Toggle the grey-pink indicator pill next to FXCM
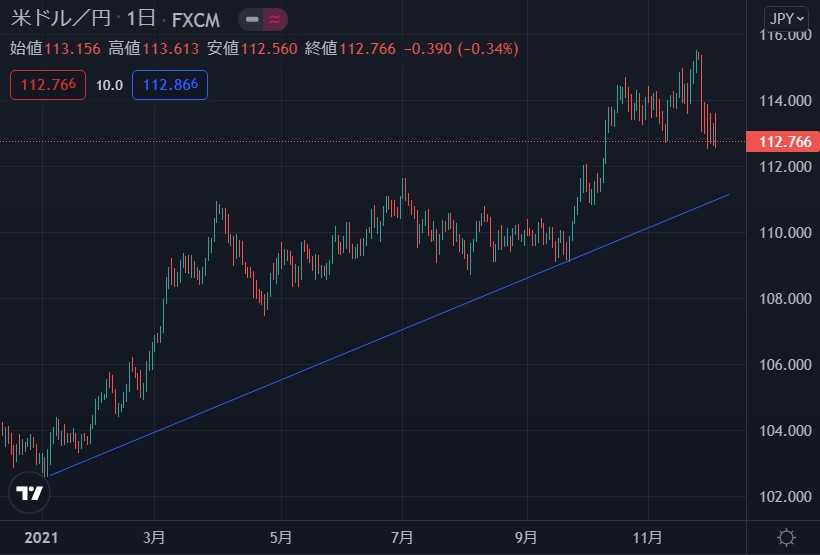This screenshot has height=555, width=820. coord(263,19)
